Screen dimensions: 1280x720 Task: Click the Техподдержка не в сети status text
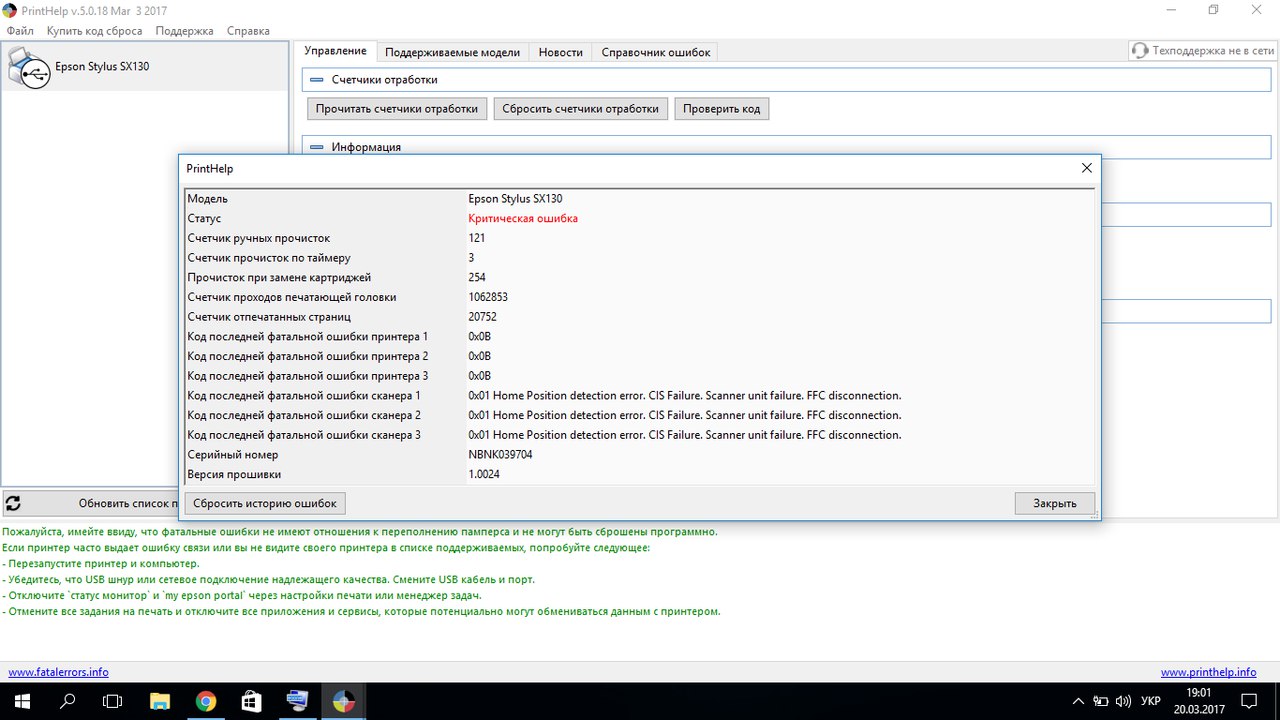(1213, 50)
